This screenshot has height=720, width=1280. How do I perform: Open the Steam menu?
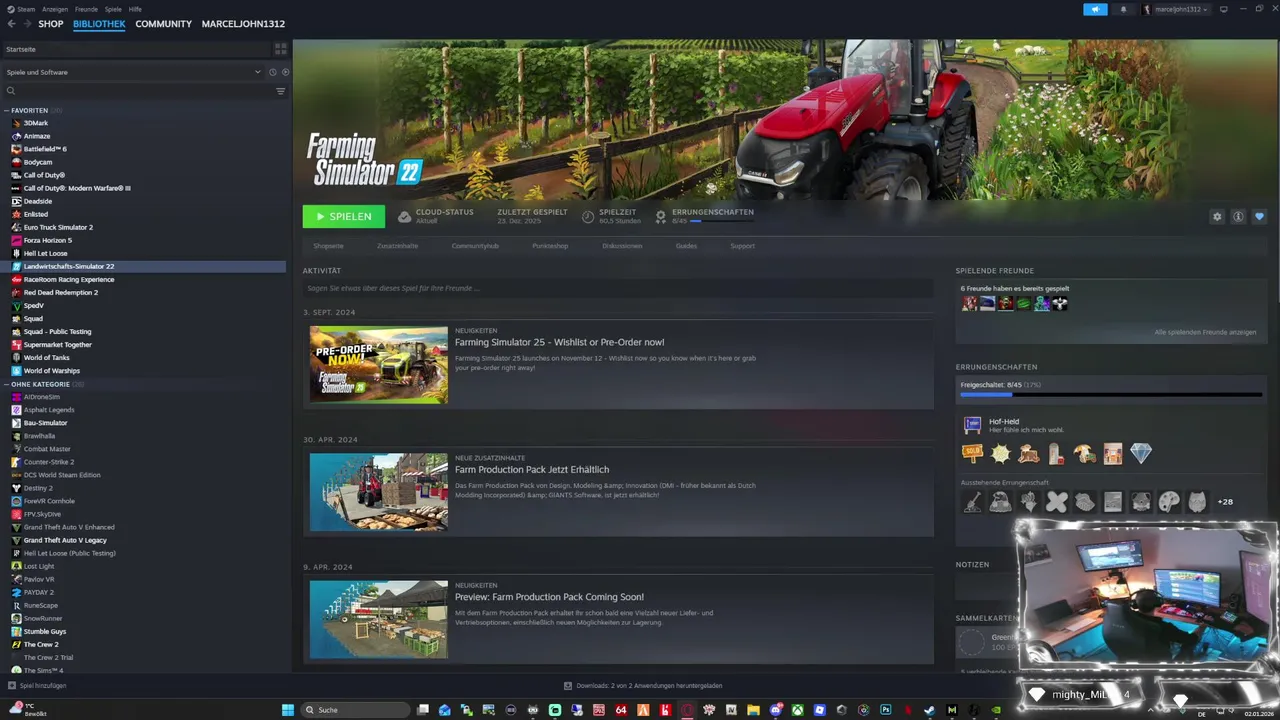(x=26, y=9)
